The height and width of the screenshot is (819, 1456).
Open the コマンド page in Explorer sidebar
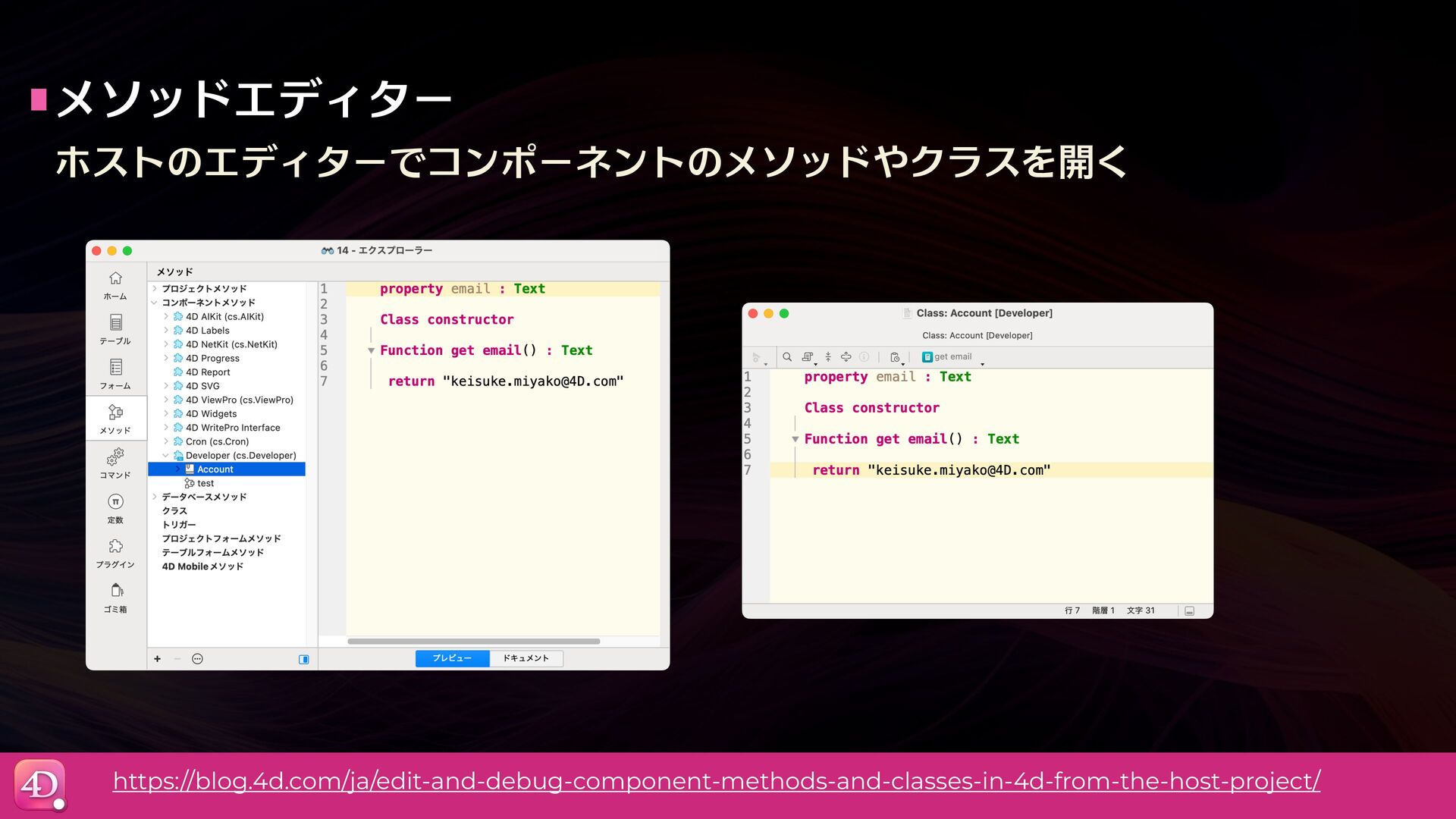[x=115, y=463]
